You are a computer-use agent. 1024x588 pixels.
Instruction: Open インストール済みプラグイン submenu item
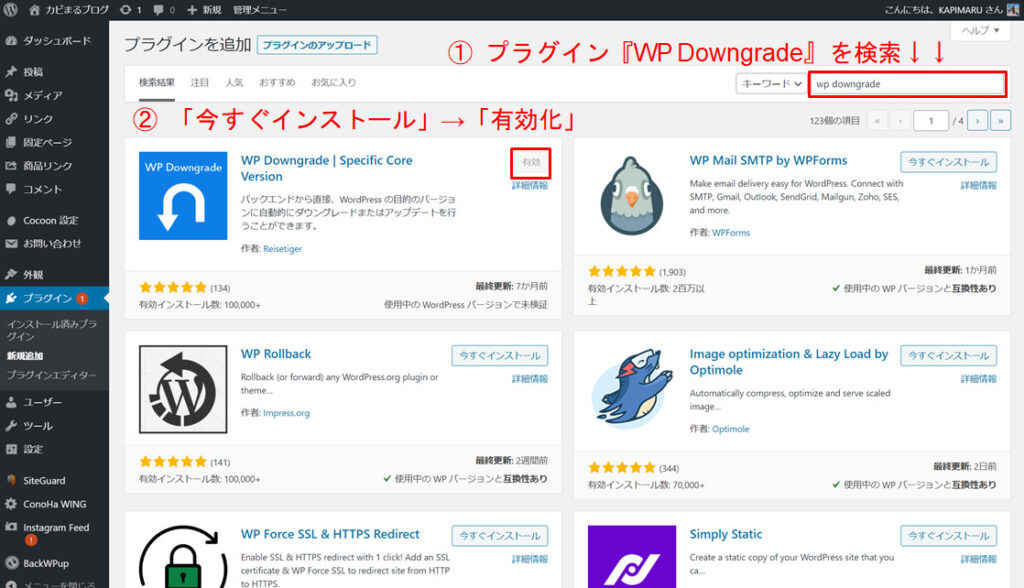[x=52, y=330]
